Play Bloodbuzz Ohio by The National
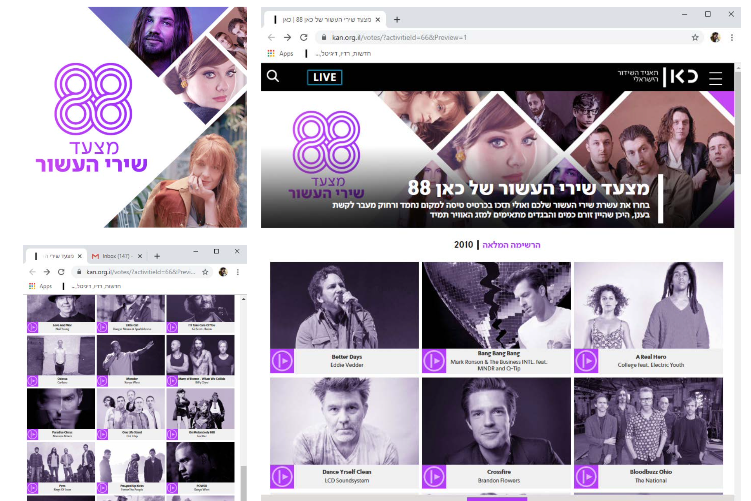This screenshot has height=501, width=751. pos(586,477)
